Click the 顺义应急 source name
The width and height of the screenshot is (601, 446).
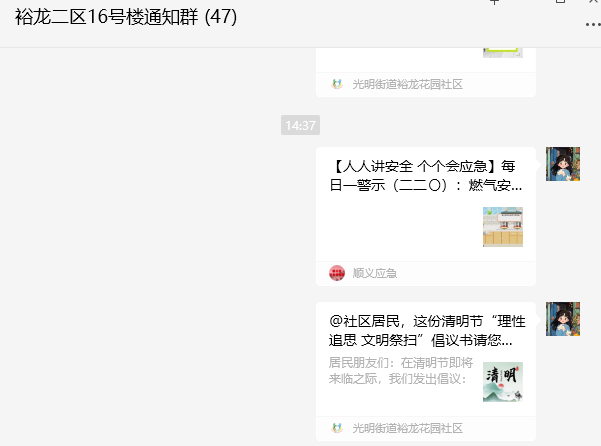pyautogui.click(x=374, y=273)
